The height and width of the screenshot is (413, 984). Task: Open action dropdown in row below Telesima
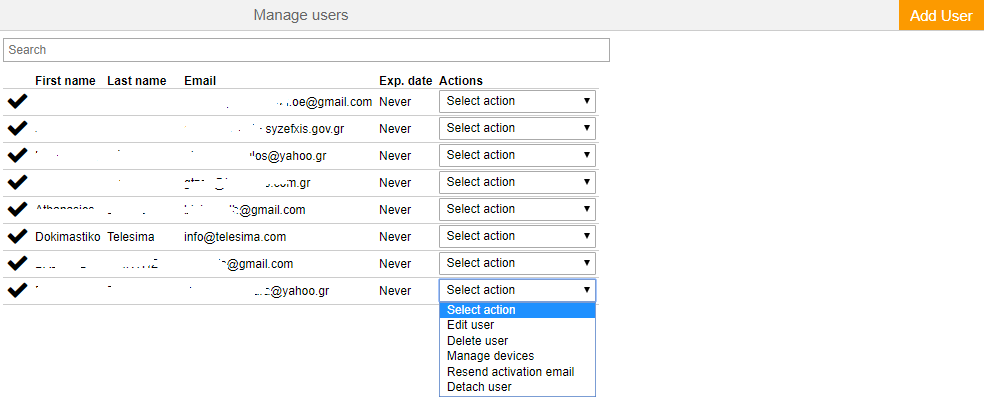pos(517,263)
